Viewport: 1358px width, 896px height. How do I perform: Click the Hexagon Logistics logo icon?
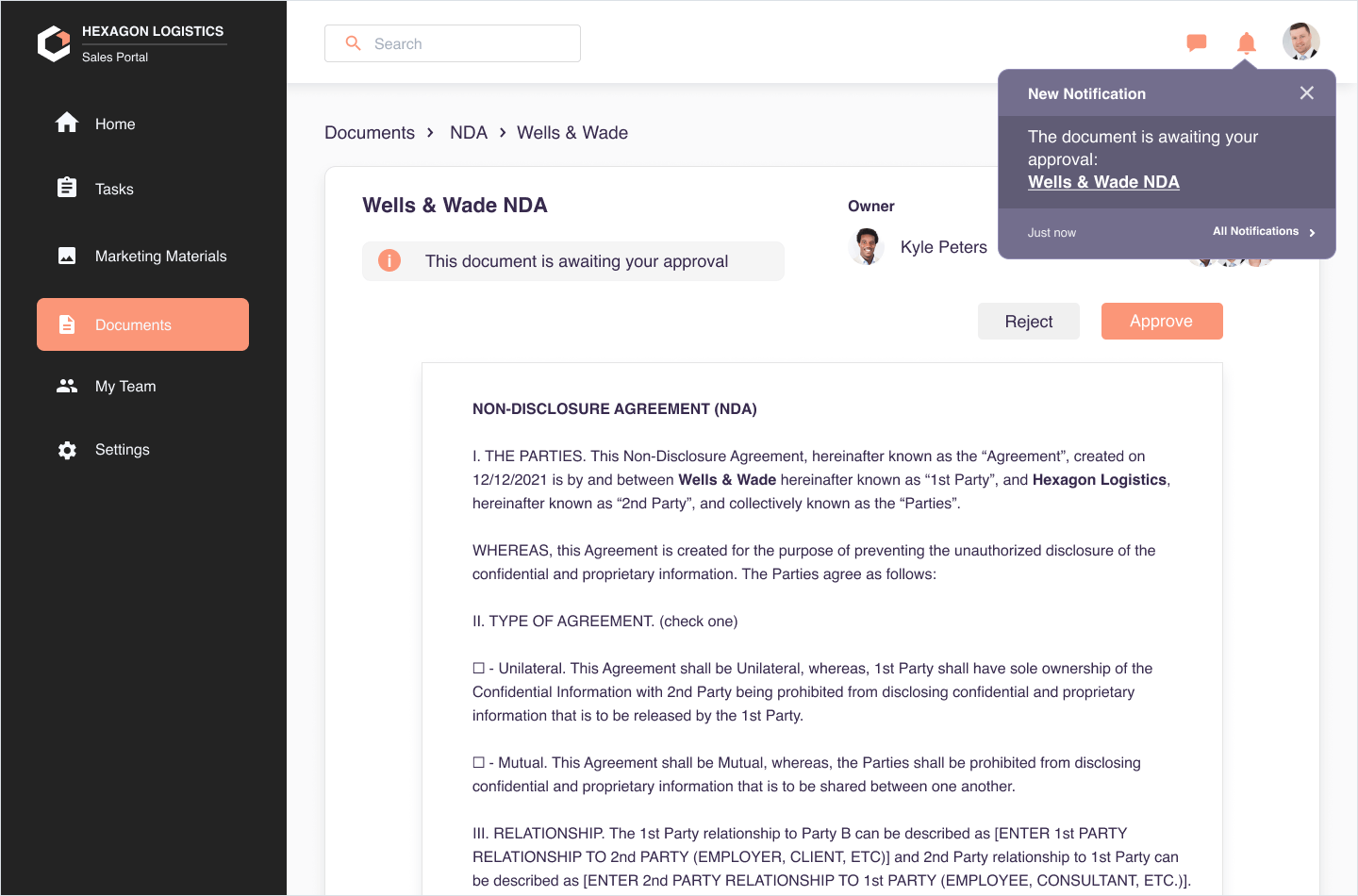tap(54, 43)
